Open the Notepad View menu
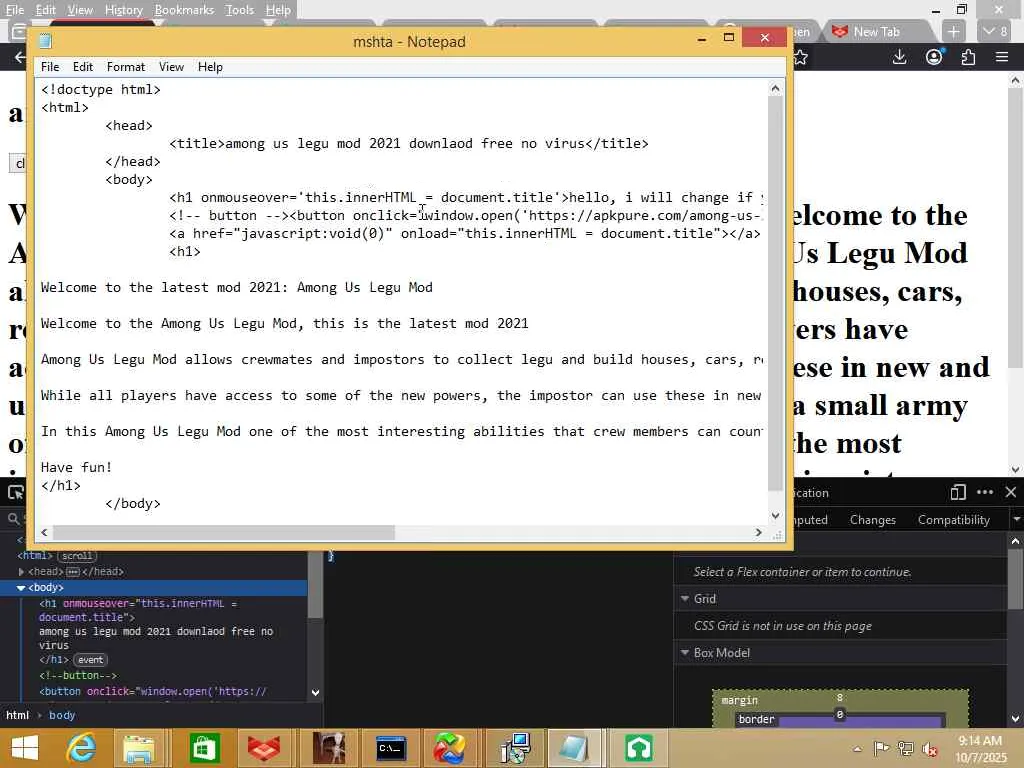 coord(171,67)
